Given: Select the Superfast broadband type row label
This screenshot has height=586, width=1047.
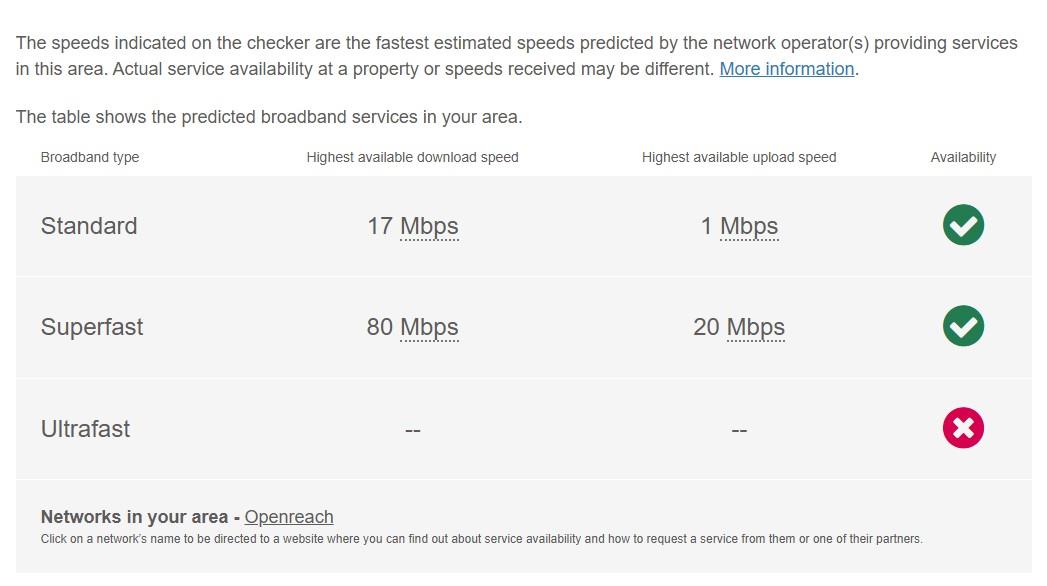Looking at the screenshot, I should (x=91, y=327).
